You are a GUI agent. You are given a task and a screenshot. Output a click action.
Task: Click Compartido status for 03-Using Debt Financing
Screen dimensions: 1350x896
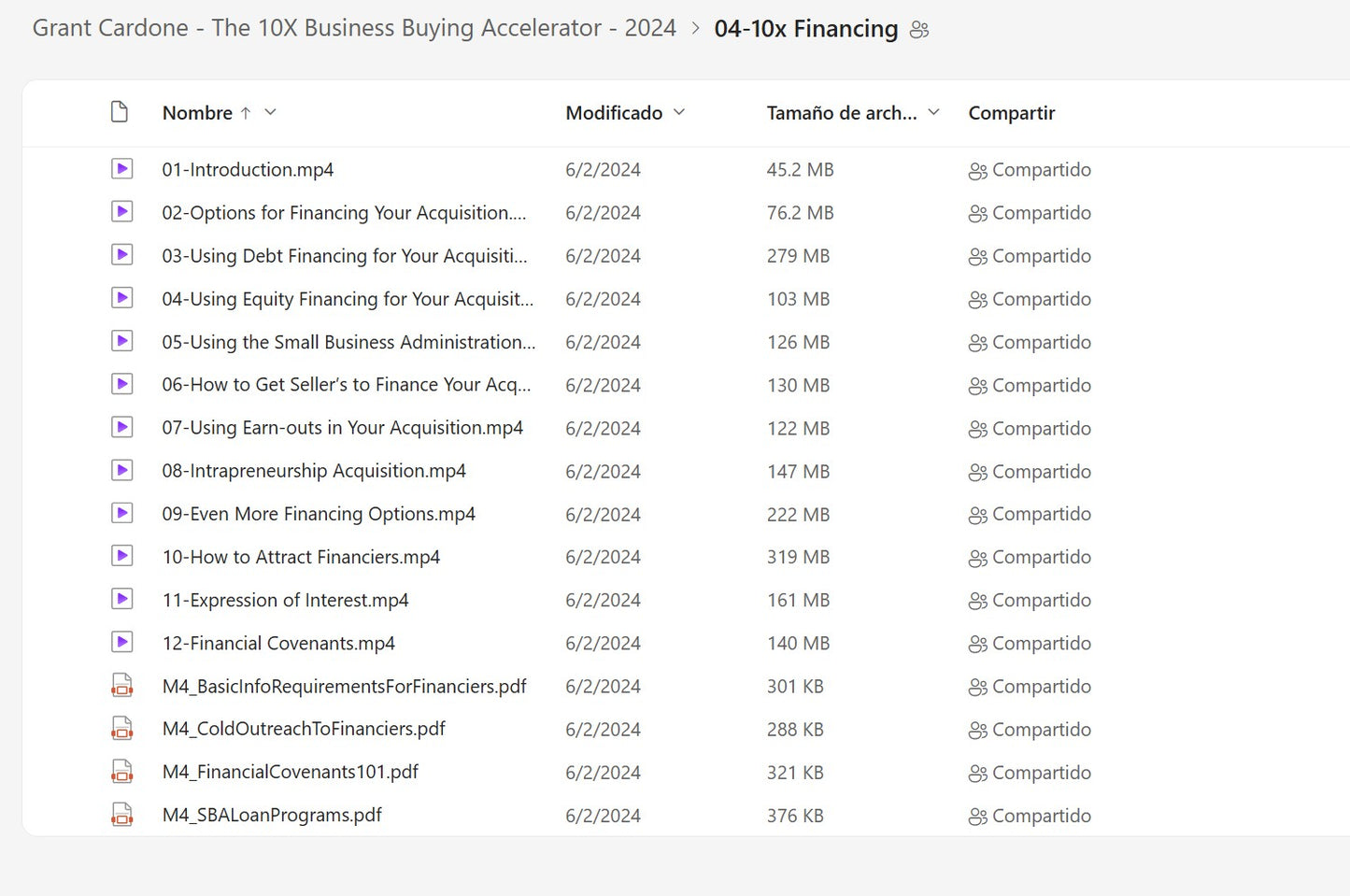click(x=1041, y=256)
